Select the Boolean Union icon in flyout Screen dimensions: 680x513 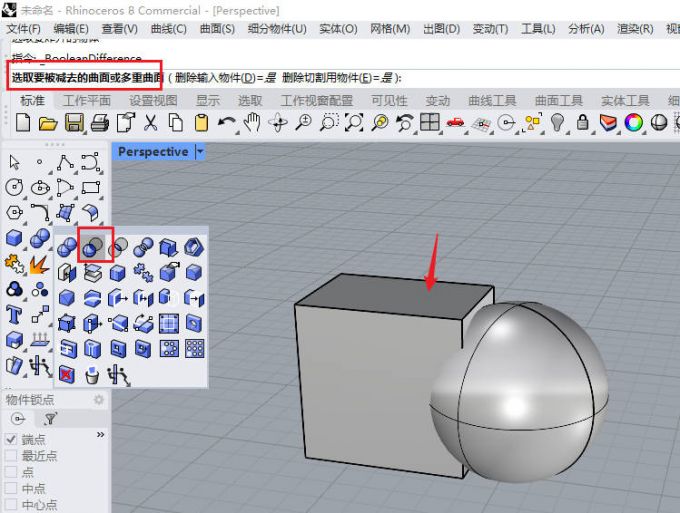(67, 246)
